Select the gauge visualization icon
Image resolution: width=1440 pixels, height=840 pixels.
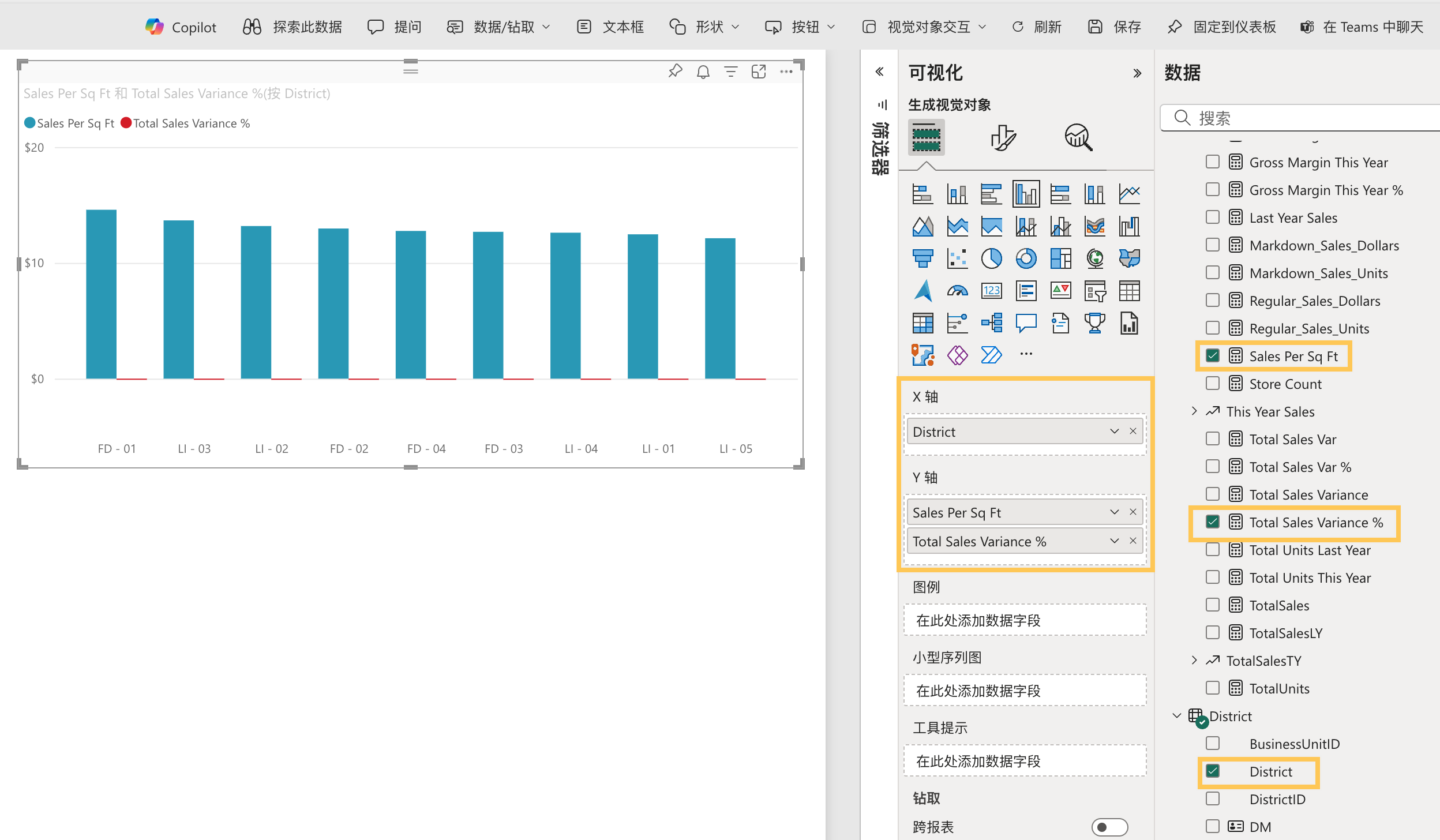pyautogui.click(x=957, y=290)
